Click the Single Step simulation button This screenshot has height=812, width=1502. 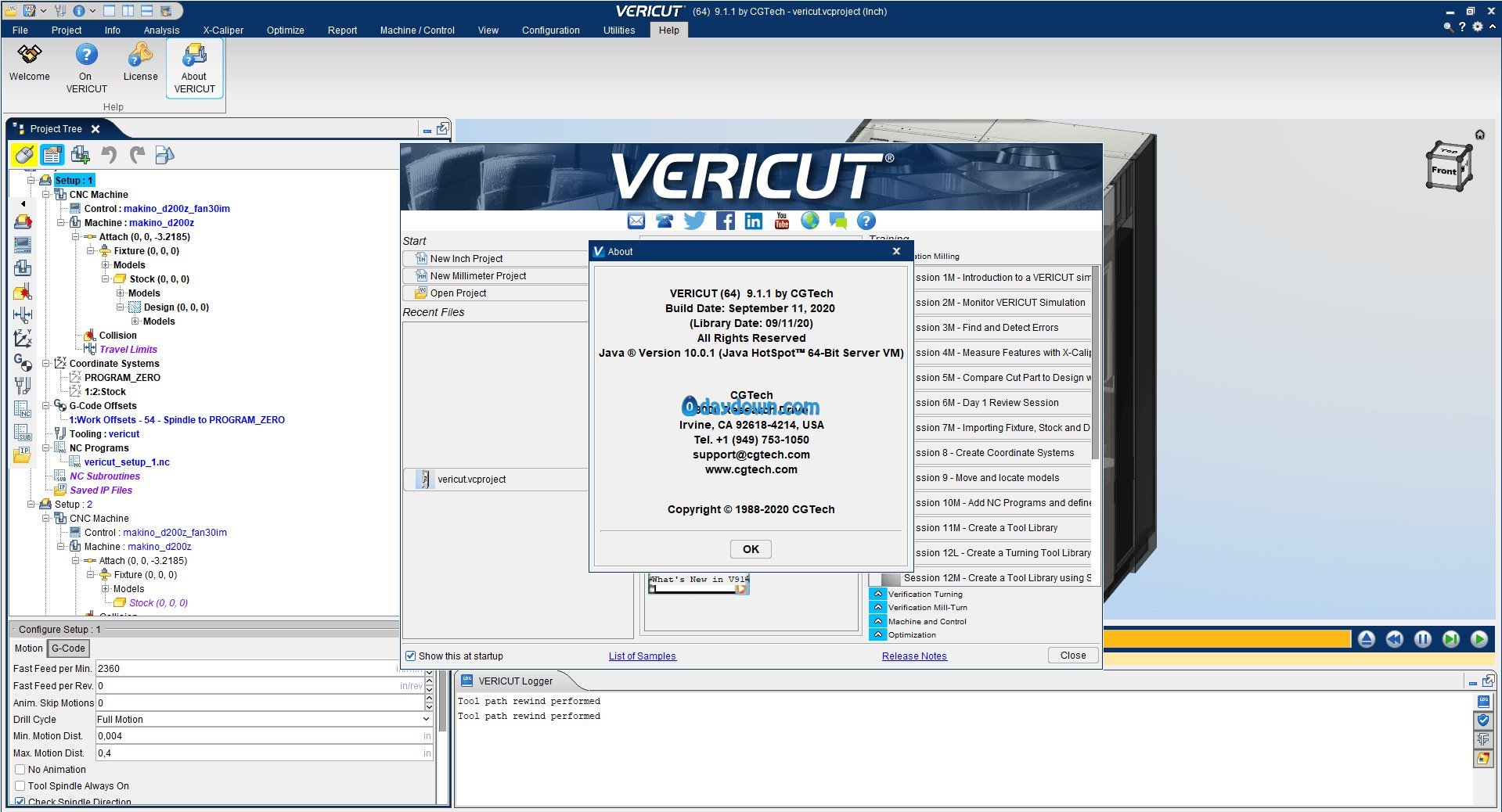1450,639
